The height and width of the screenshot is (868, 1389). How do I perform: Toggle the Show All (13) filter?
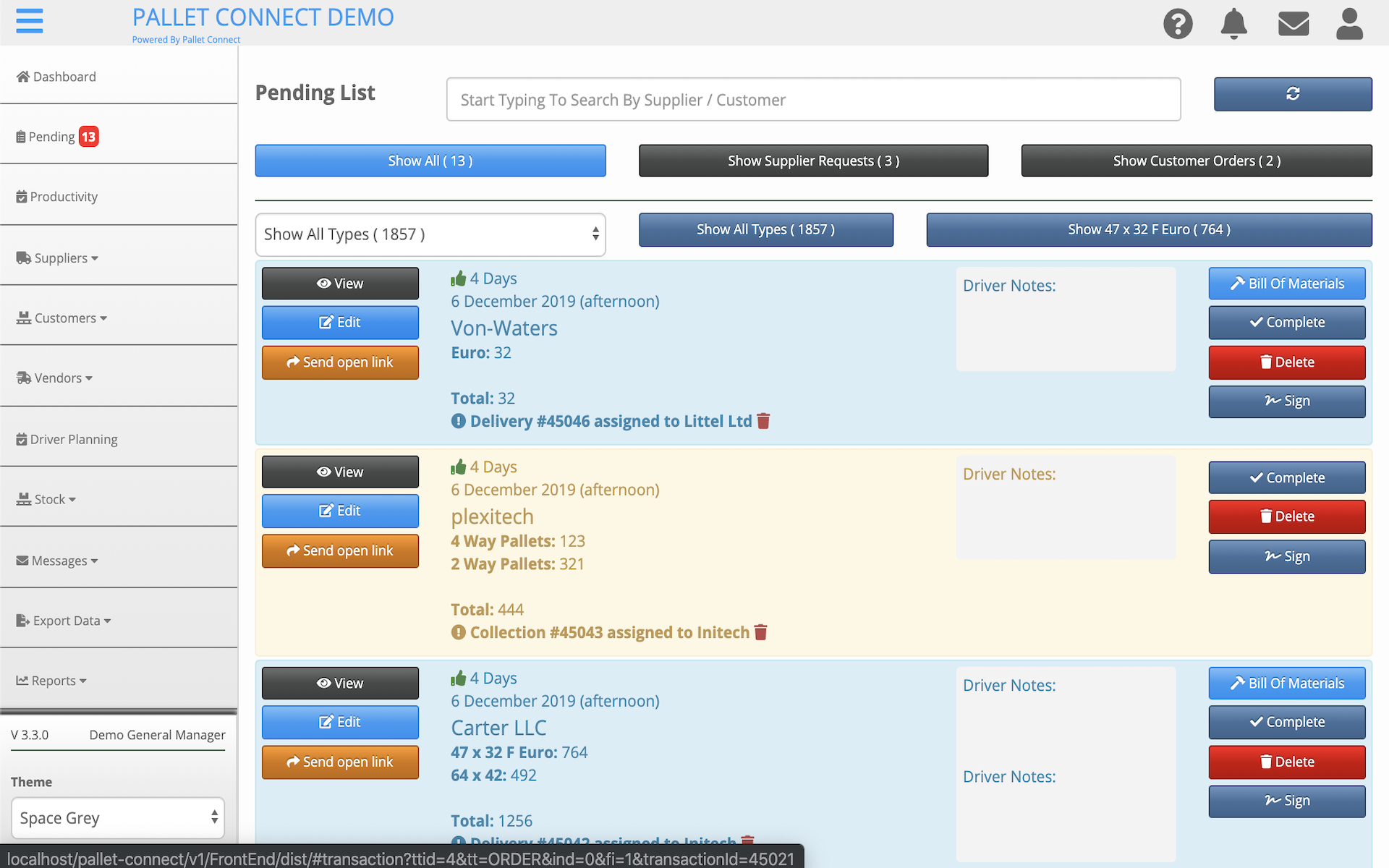point(430,161)
